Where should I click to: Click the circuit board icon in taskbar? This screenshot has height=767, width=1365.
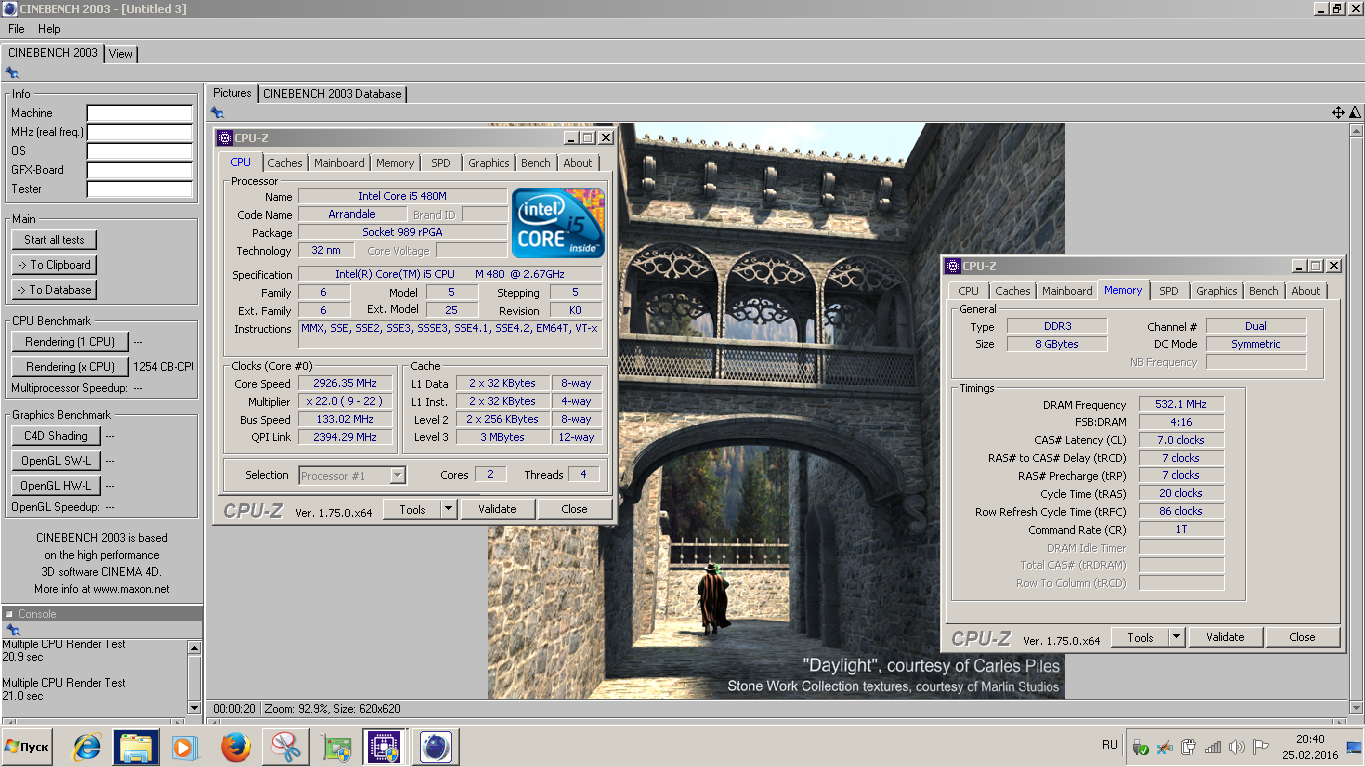point(337,747)
